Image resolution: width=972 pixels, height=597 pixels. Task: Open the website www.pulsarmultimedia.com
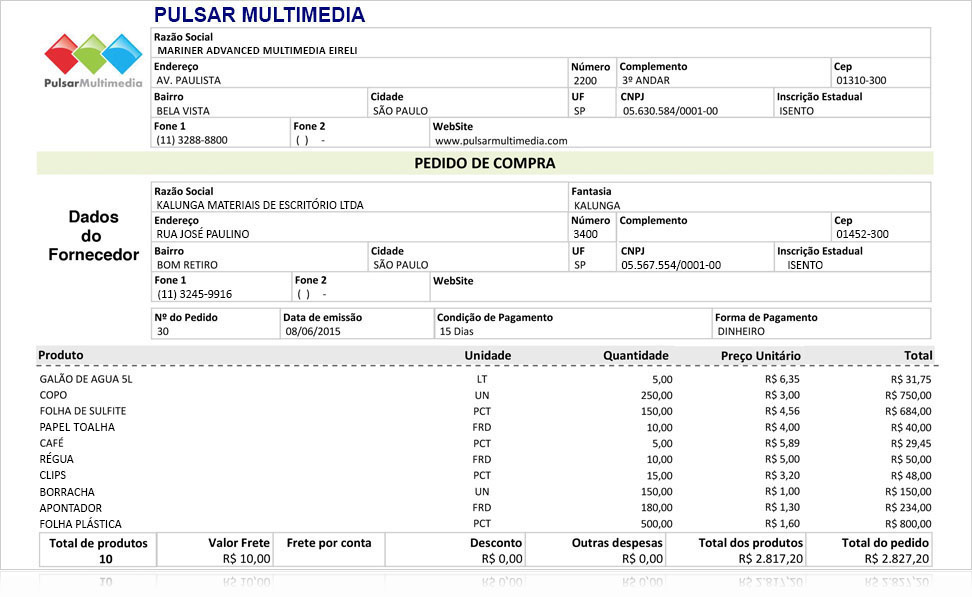501,141
